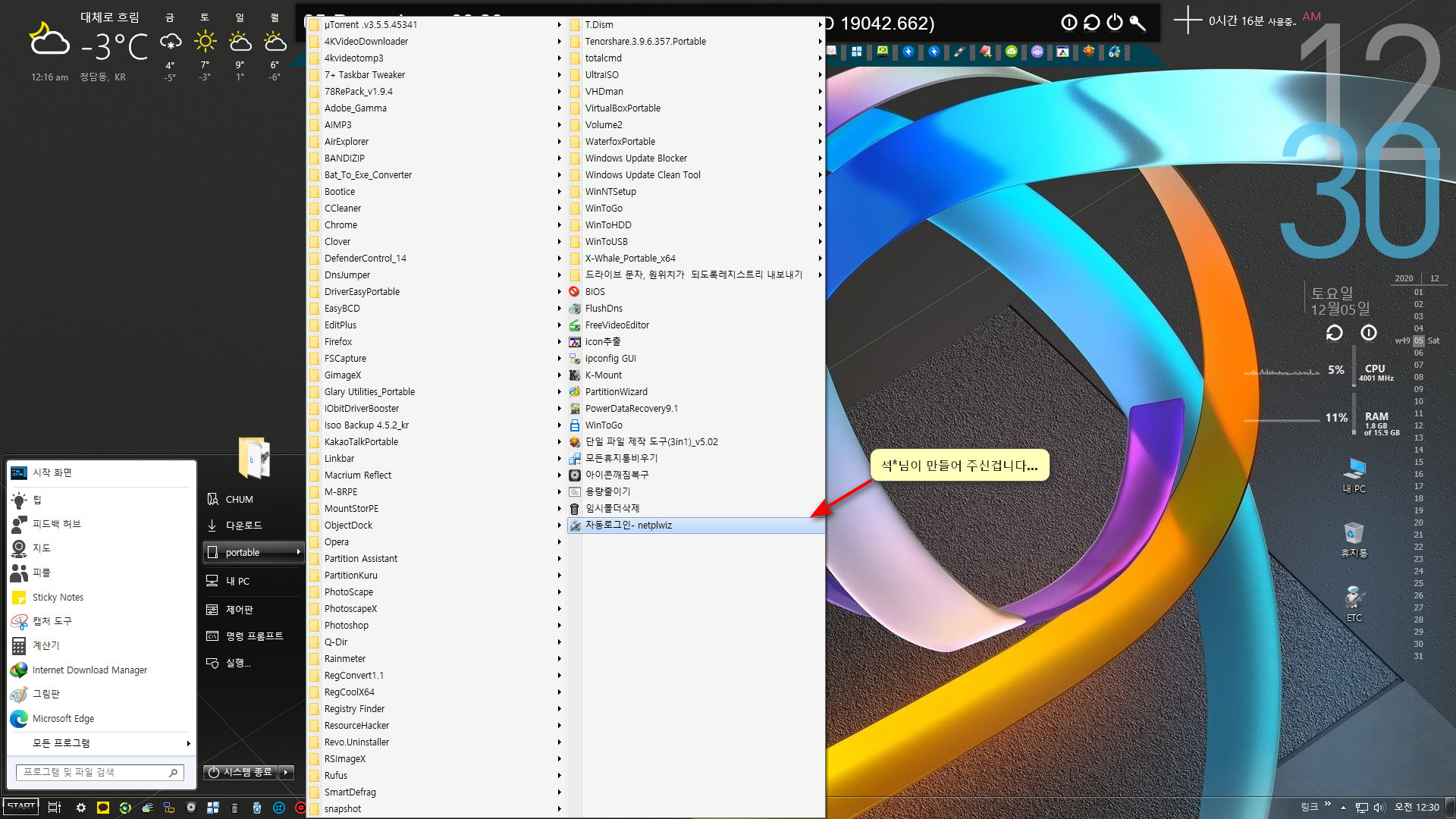Open 휴지통 recycle bin on desktop

(1354, 540)
